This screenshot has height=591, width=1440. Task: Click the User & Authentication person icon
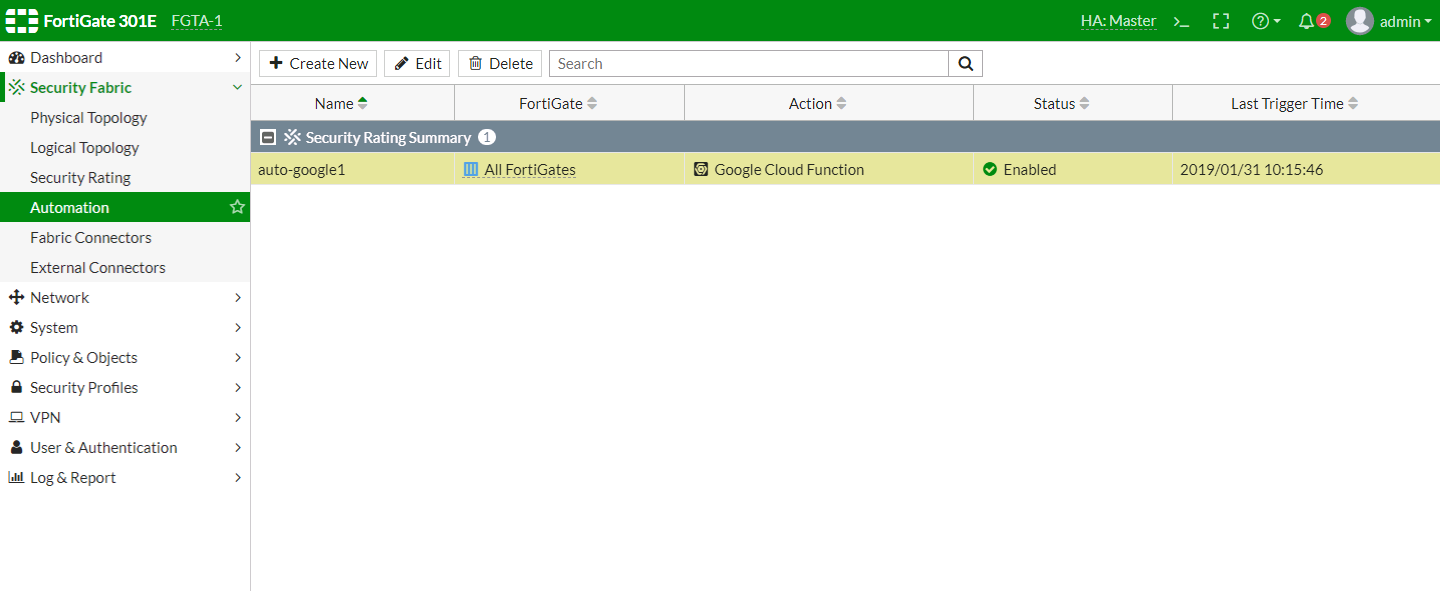click(16, 447)
